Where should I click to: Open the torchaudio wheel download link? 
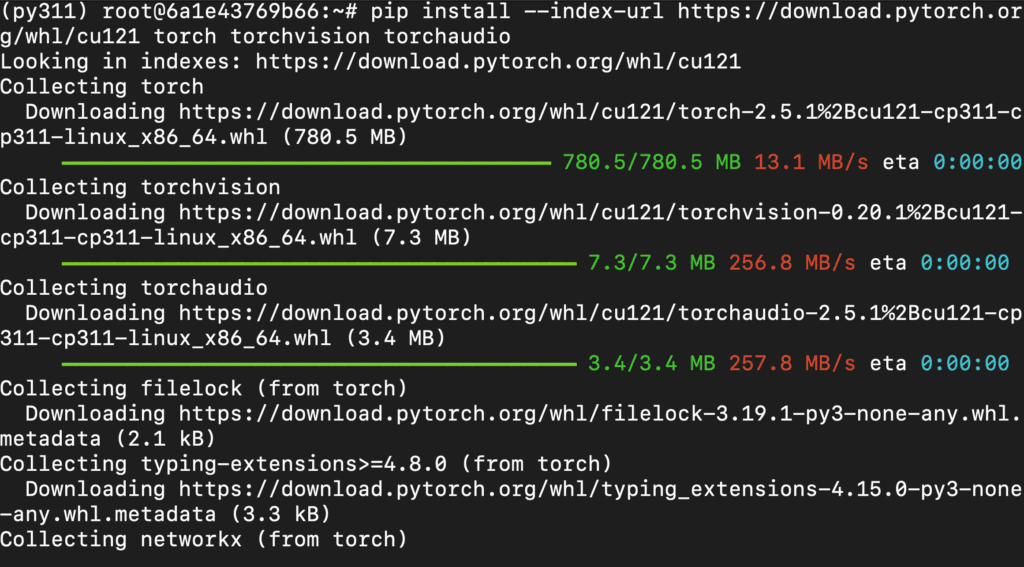pos(600,313)
